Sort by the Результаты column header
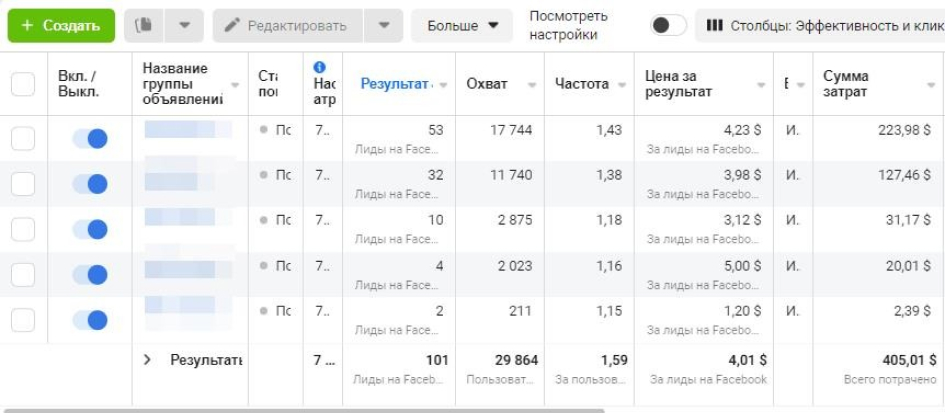The width and height of the screenshot is (945, 413). pyautogui.click(x=397, y=84)
